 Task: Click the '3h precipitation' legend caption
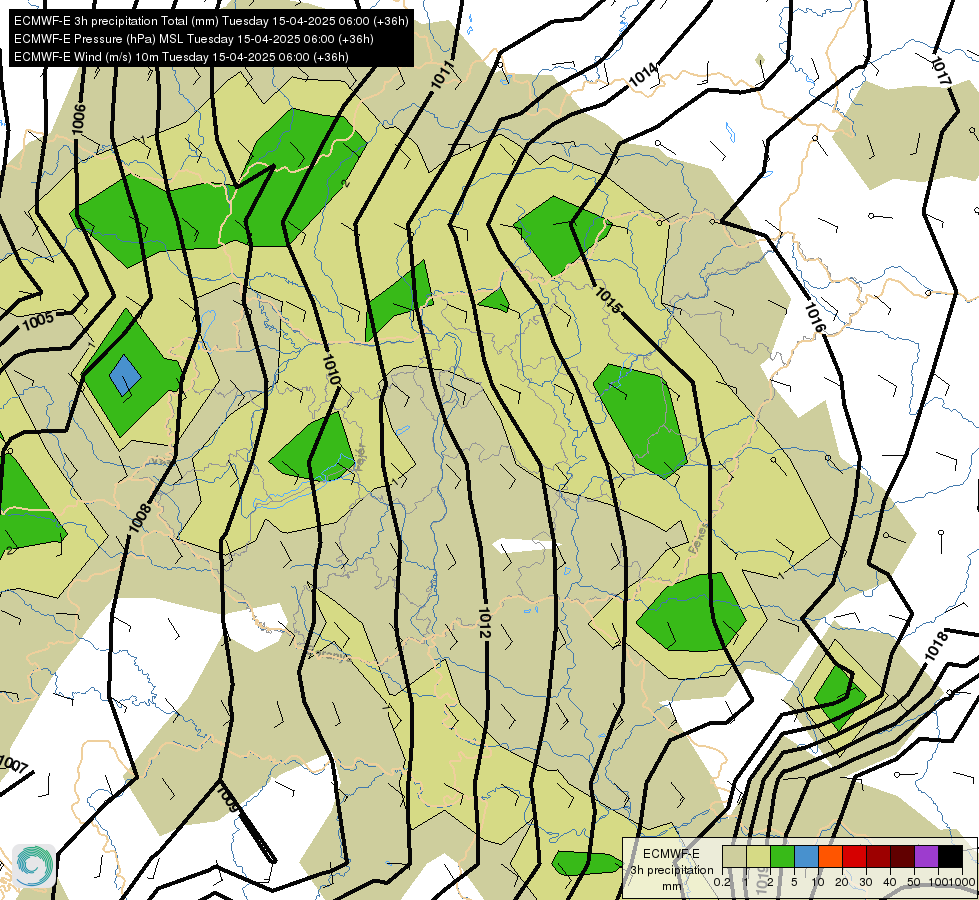click(672, 870)
